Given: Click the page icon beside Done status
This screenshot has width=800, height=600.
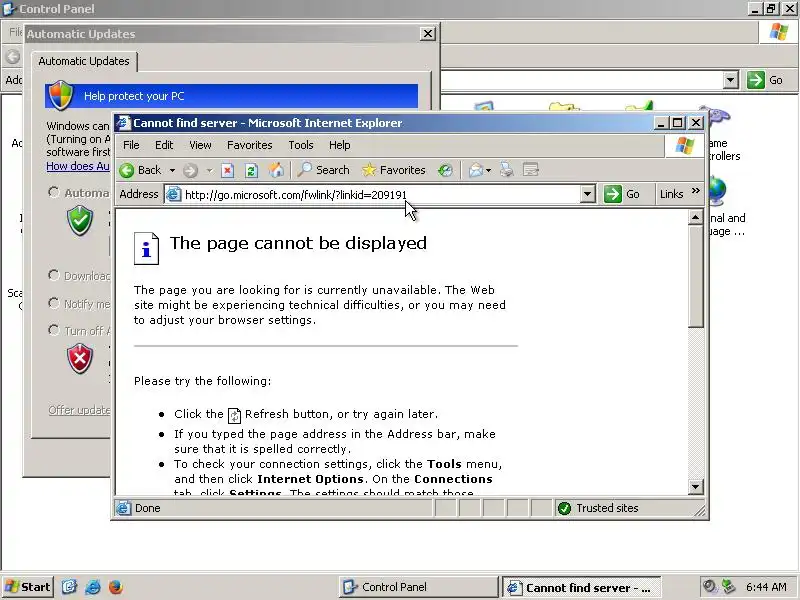Looking at the screenshot, I should (x=123, y=508).
